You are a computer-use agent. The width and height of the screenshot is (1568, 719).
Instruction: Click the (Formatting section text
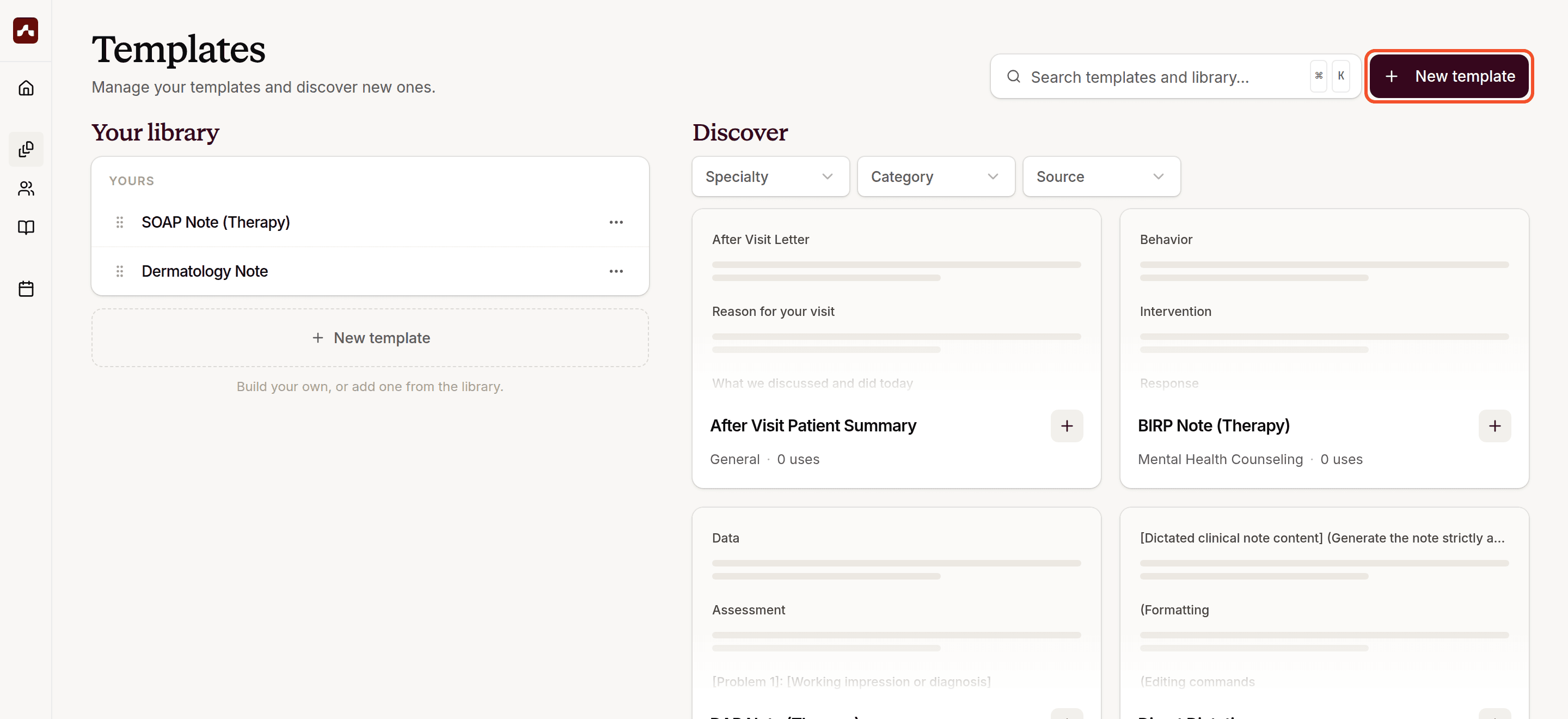click(x=1174, y=610)
